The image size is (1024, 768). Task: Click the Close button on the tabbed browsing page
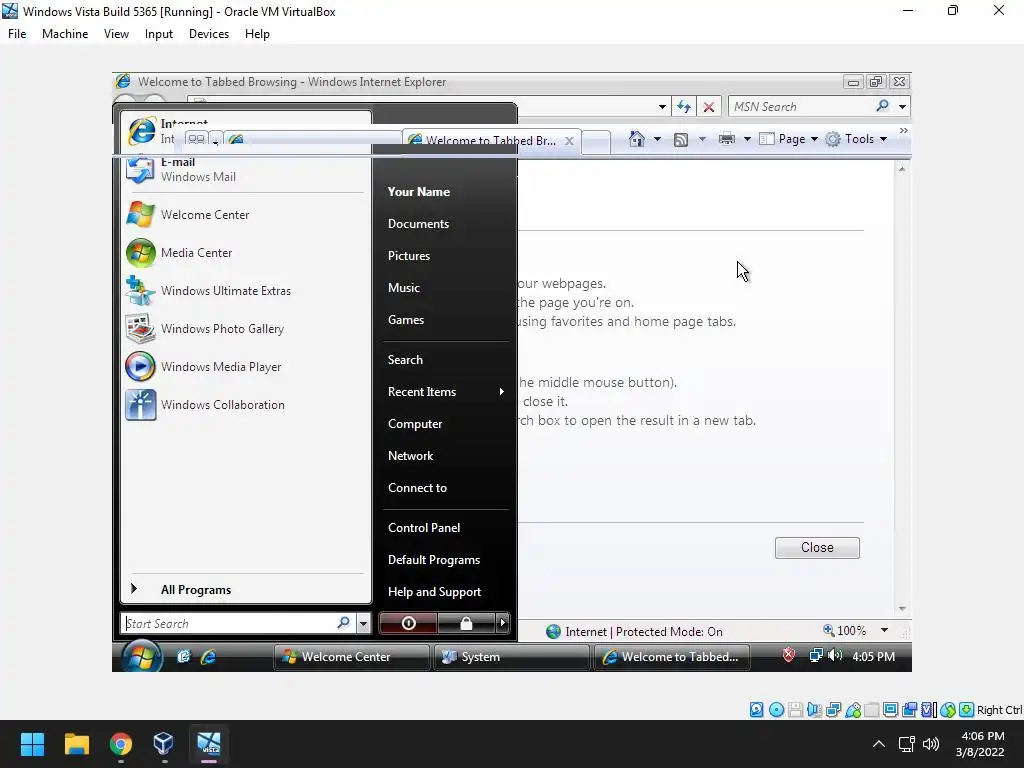point(817,548)
